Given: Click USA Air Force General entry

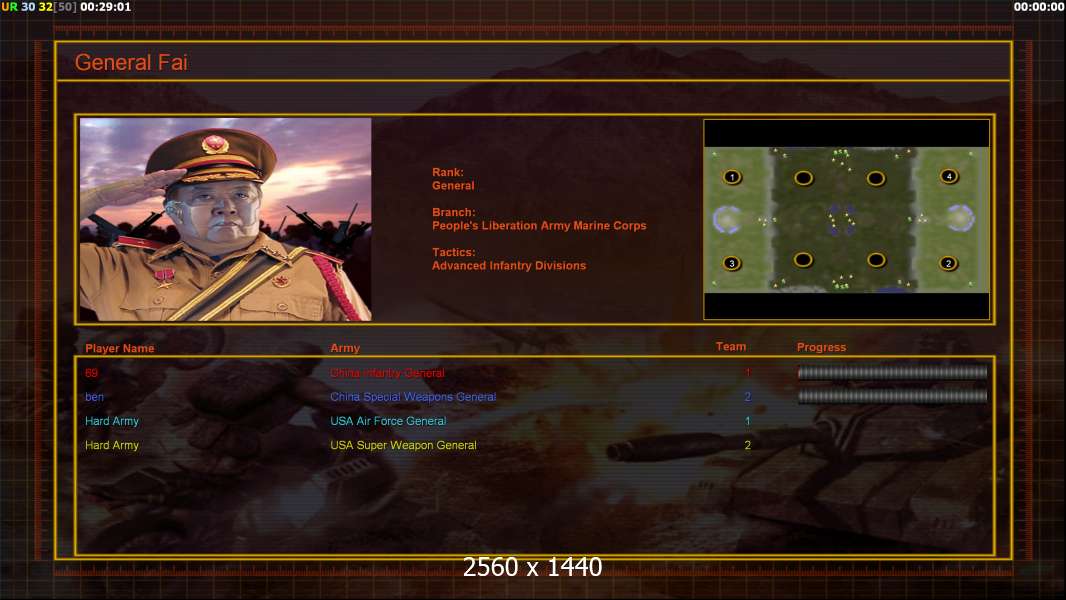Looking at the screenshot, I should 388,421.
